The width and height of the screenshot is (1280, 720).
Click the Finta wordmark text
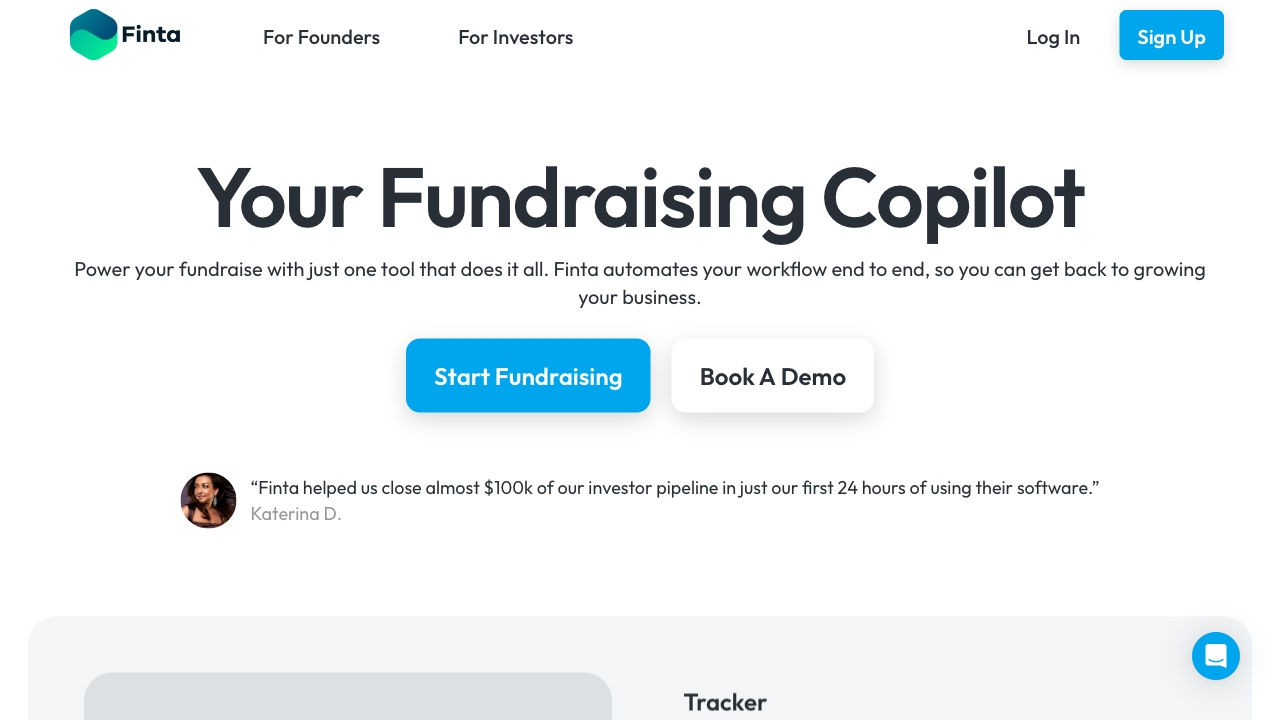[151, 35]
